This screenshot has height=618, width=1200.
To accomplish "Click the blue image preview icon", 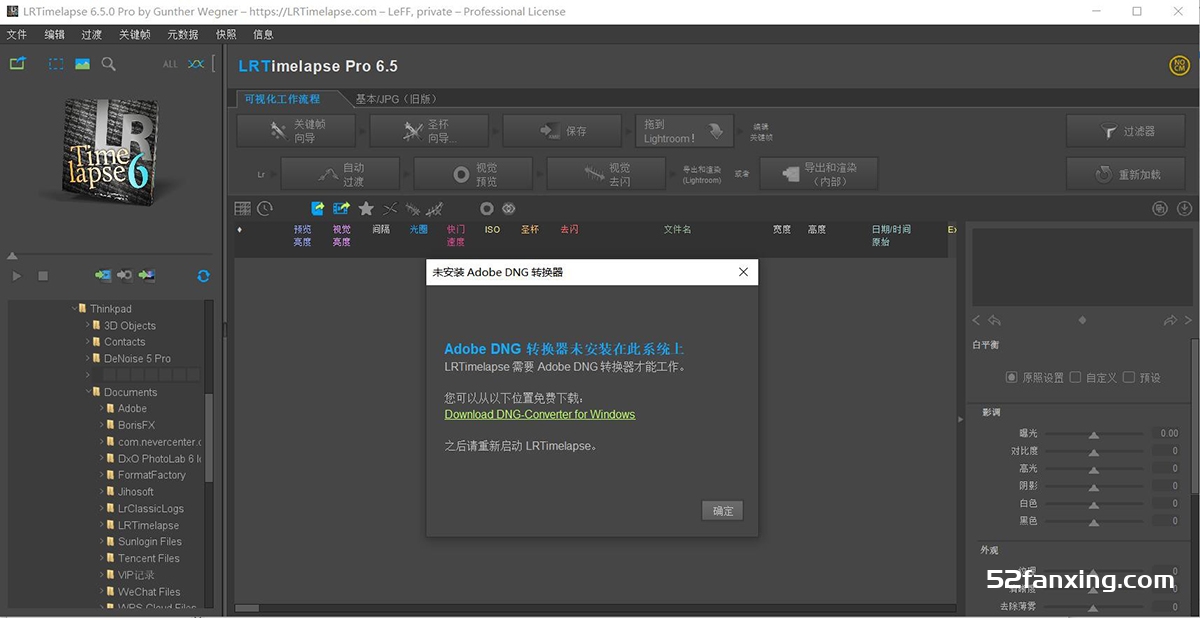I will click(x=82, y=63).
